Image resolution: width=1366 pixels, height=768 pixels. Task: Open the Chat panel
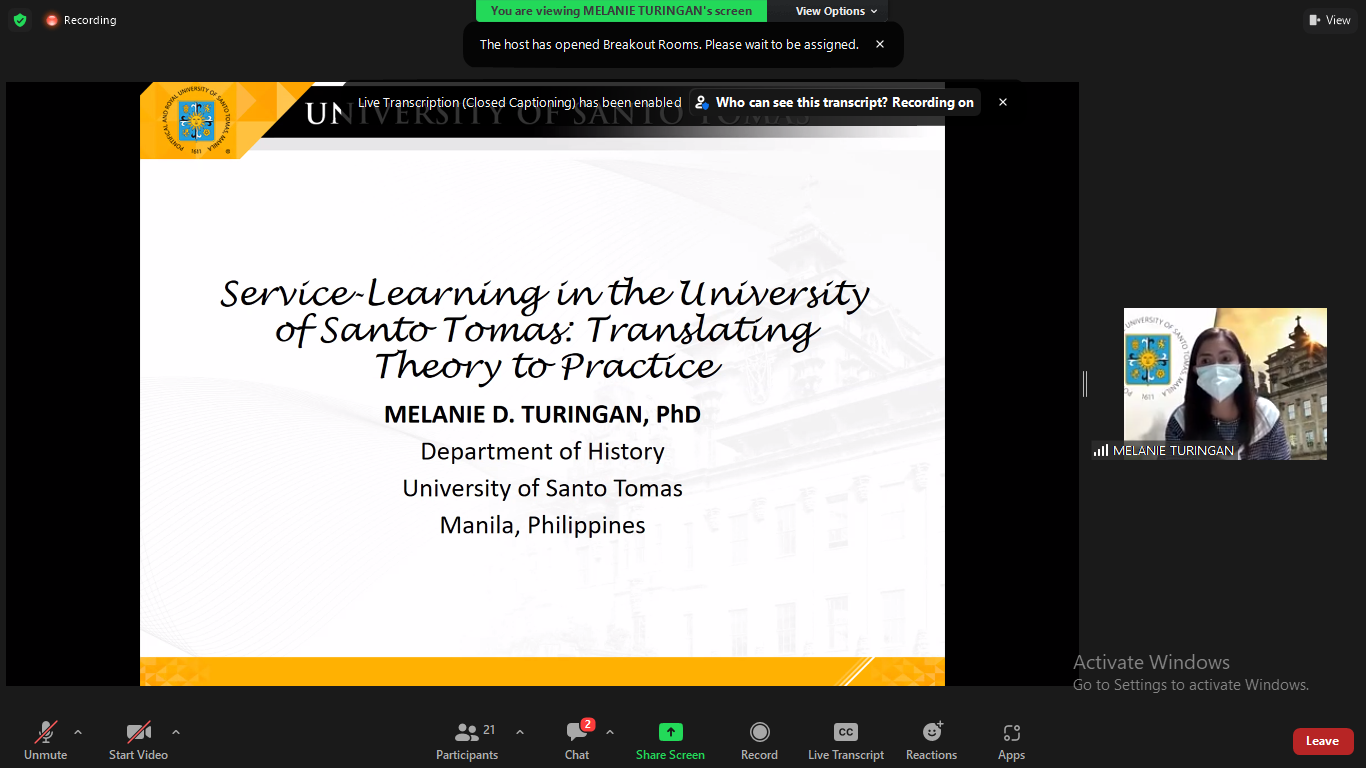pyautogui.click(x=577, y=741)
